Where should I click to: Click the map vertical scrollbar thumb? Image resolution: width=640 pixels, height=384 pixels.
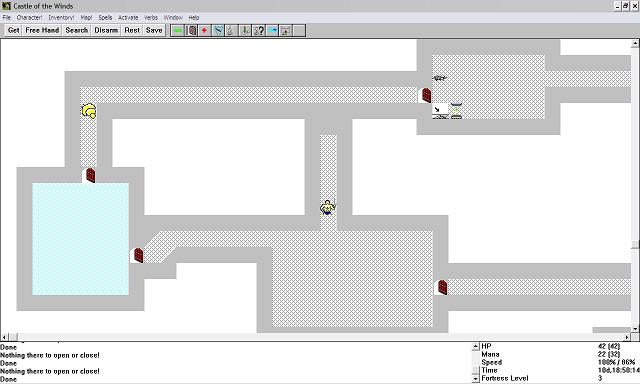[x=635, y=244]
